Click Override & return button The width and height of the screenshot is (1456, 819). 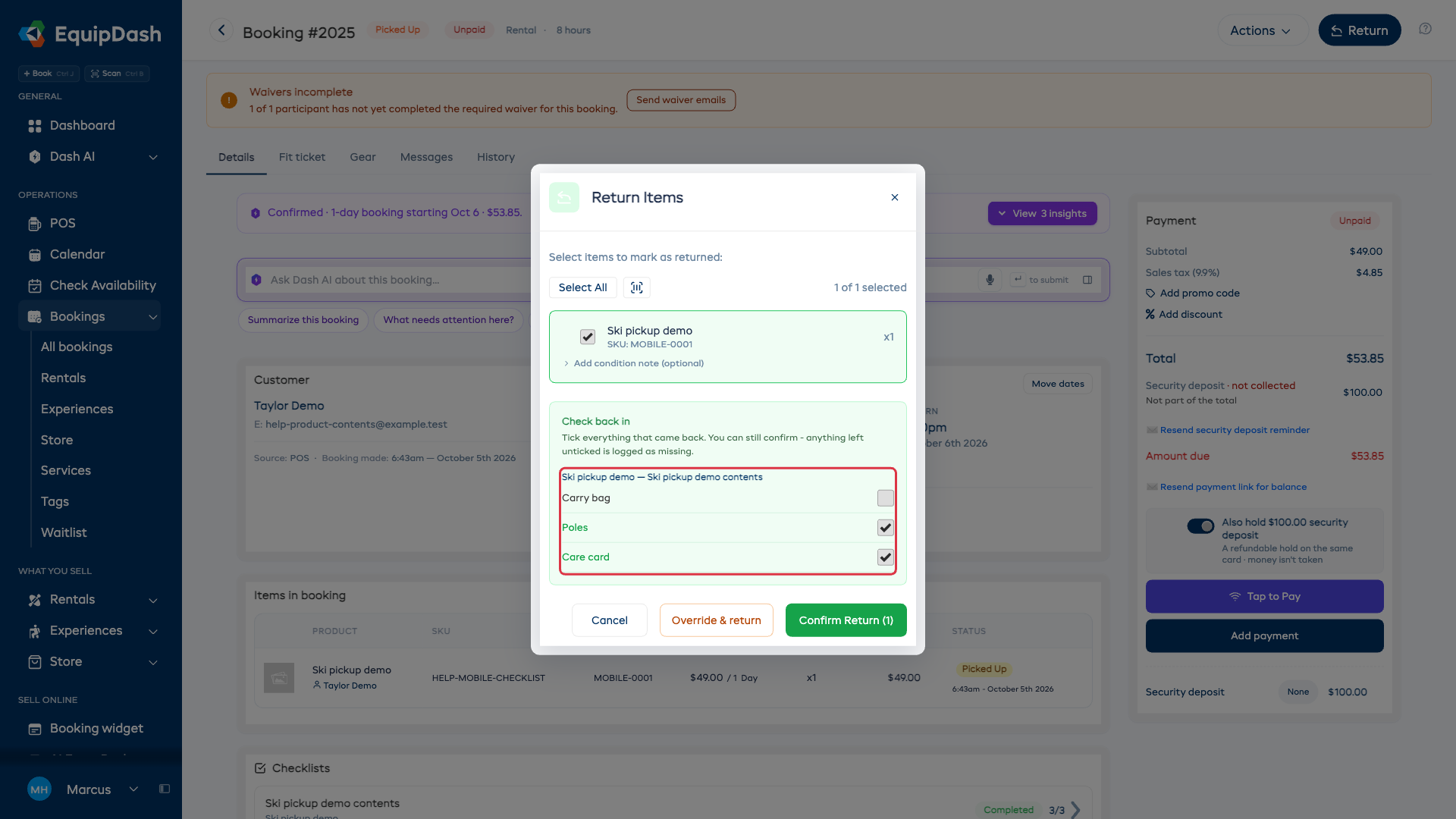click(x=716, y=620)
